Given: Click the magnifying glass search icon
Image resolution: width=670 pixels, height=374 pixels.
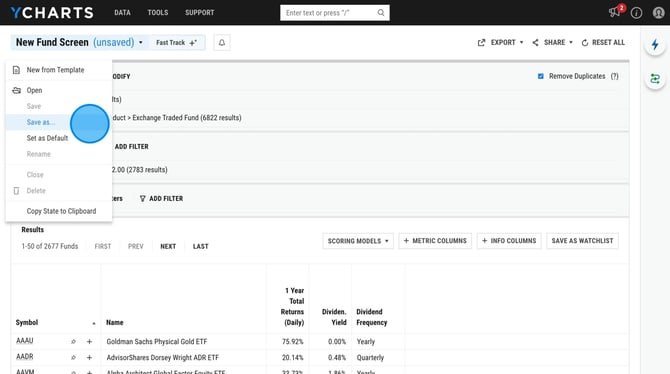Looking at the screenshot, I should [381, 13].
